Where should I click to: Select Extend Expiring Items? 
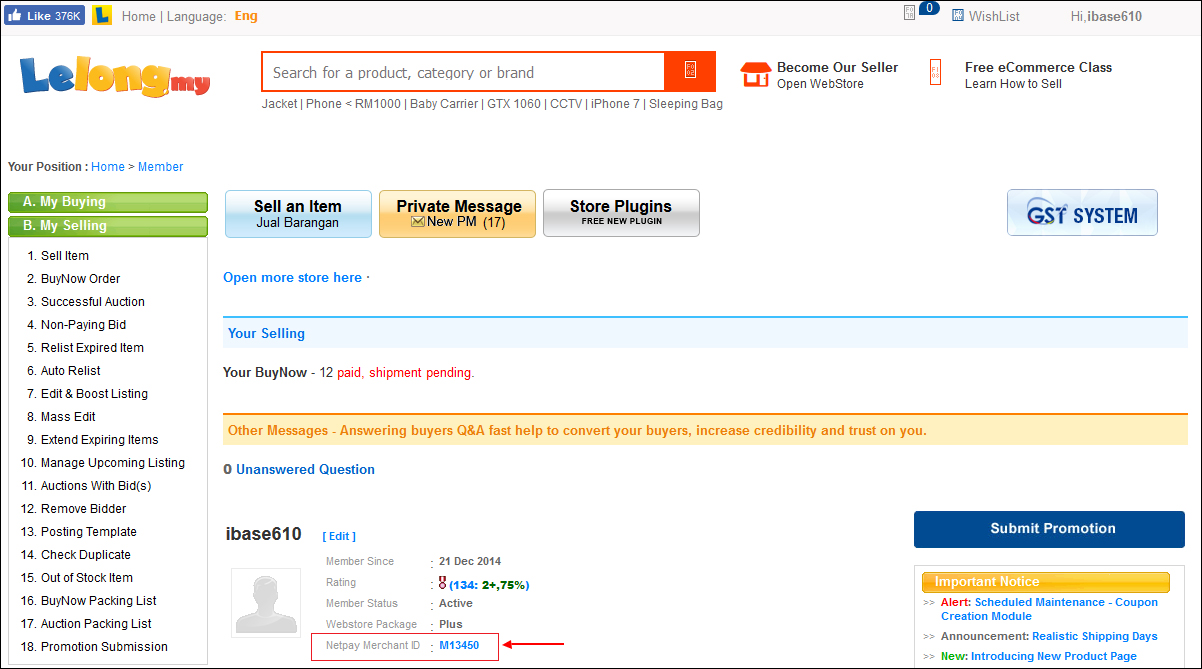click(100, 440)
